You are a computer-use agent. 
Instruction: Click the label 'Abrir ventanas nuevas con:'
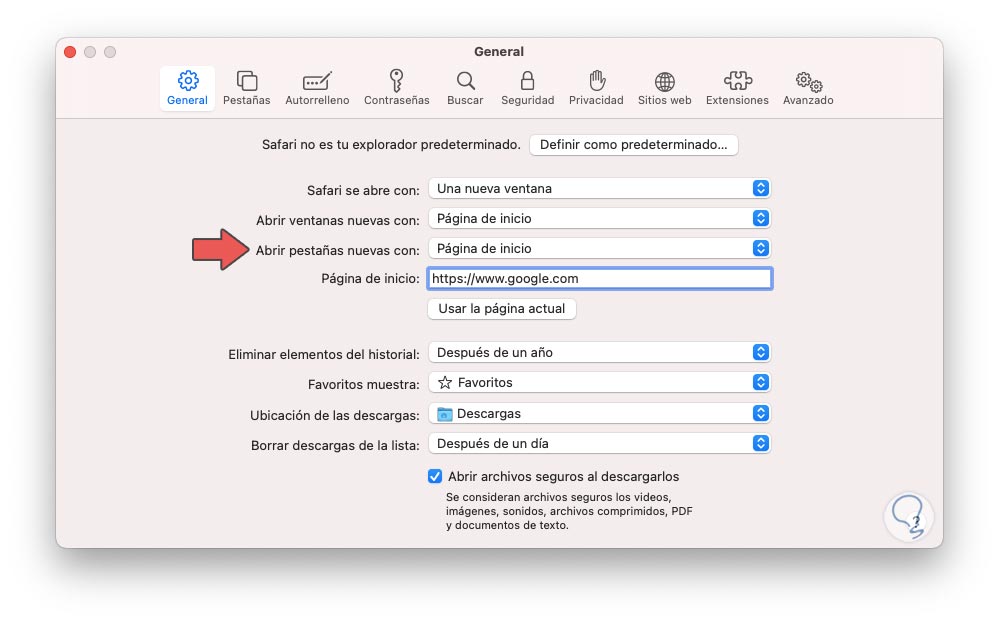(338, 221)
